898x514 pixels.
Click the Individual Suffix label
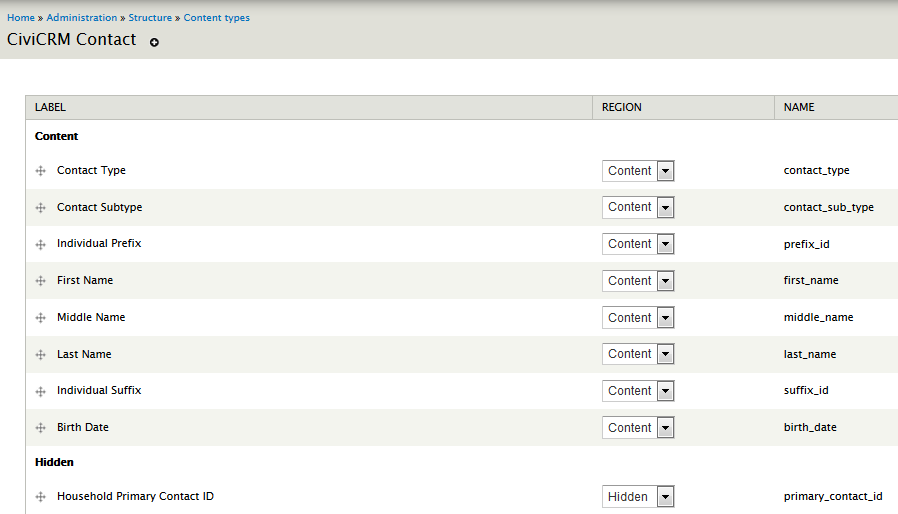99,390
